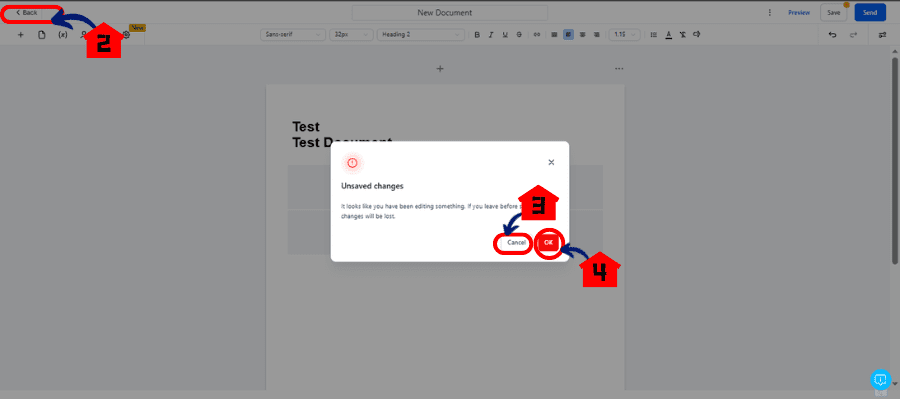Viewport: 900px width, 400px height.
Task: Undo the last change
Action: [x=832, y=35]
